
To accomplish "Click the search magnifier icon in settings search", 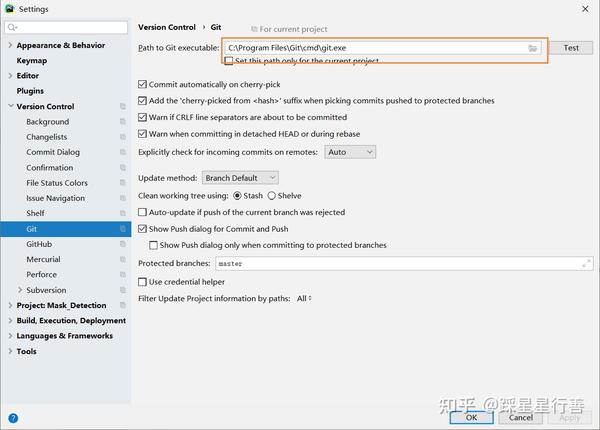I will pos(12,27).
